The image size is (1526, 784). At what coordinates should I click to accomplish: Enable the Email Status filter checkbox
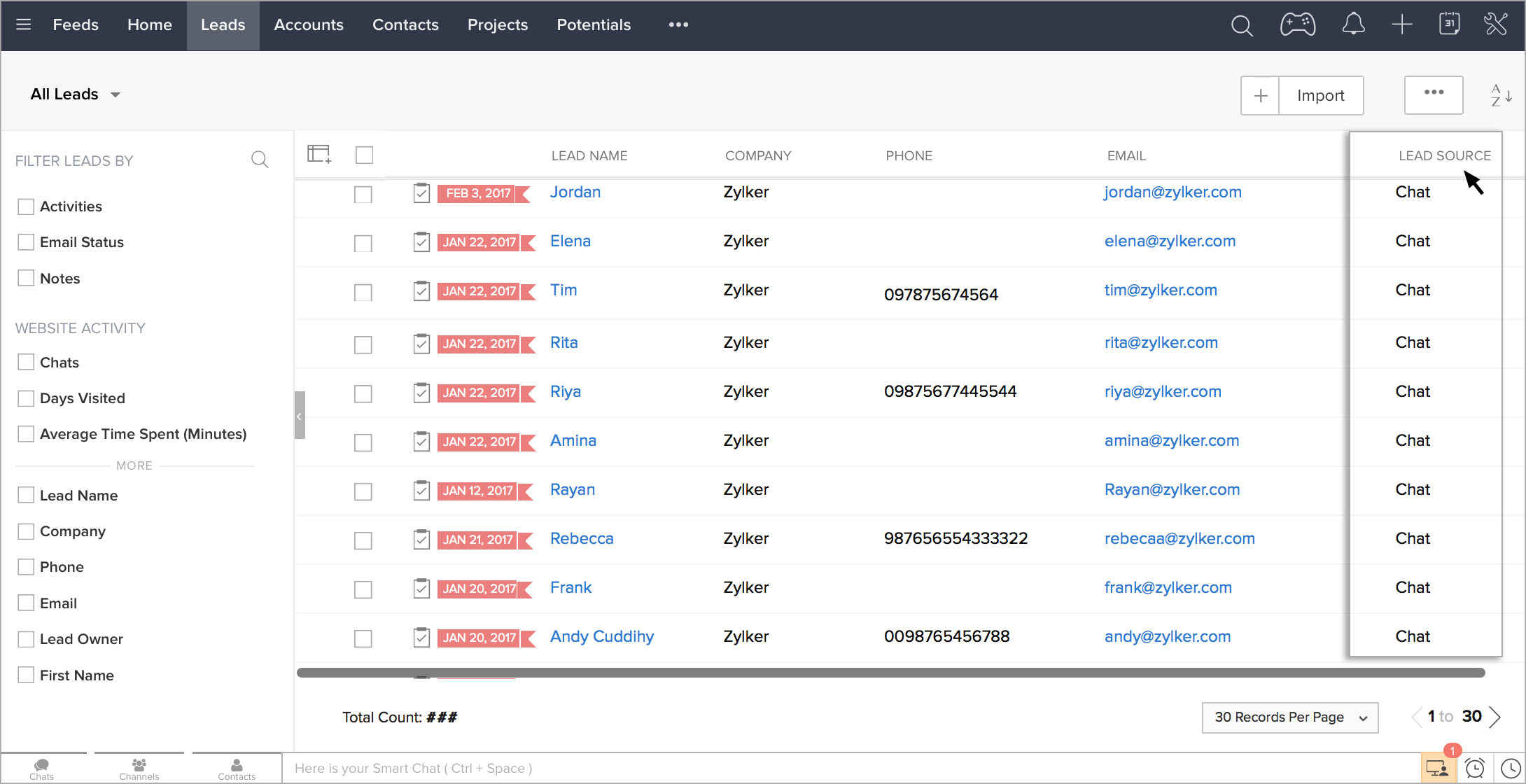click(x=26, y=242)
